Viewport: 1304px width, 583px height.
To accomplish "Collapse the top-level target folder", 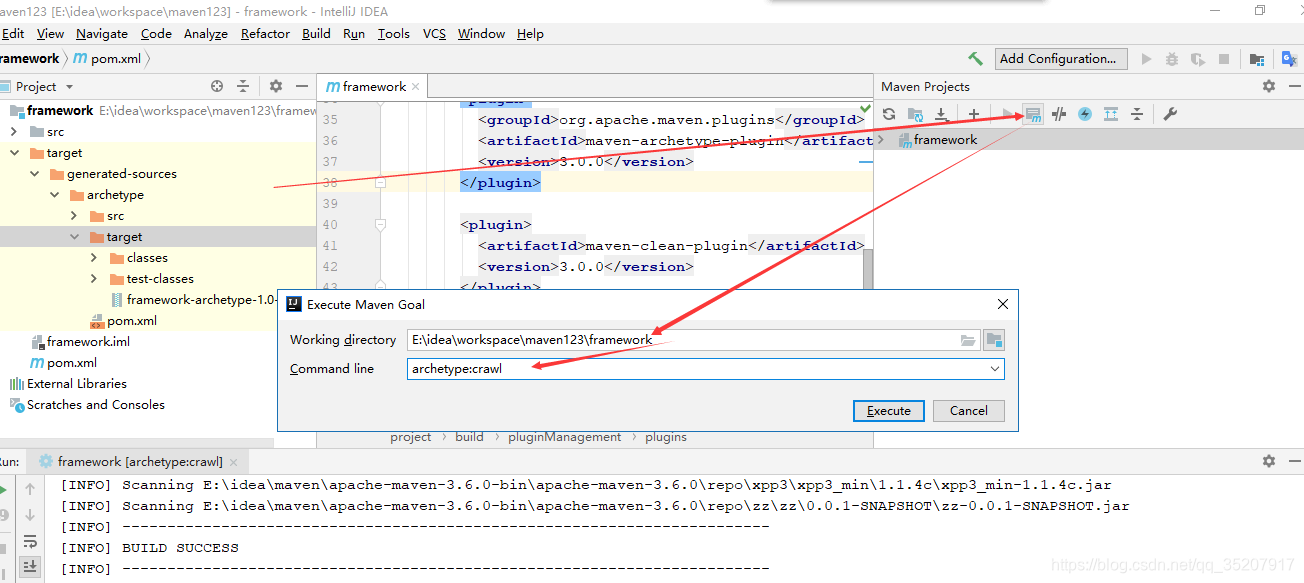I will (14, 153).
